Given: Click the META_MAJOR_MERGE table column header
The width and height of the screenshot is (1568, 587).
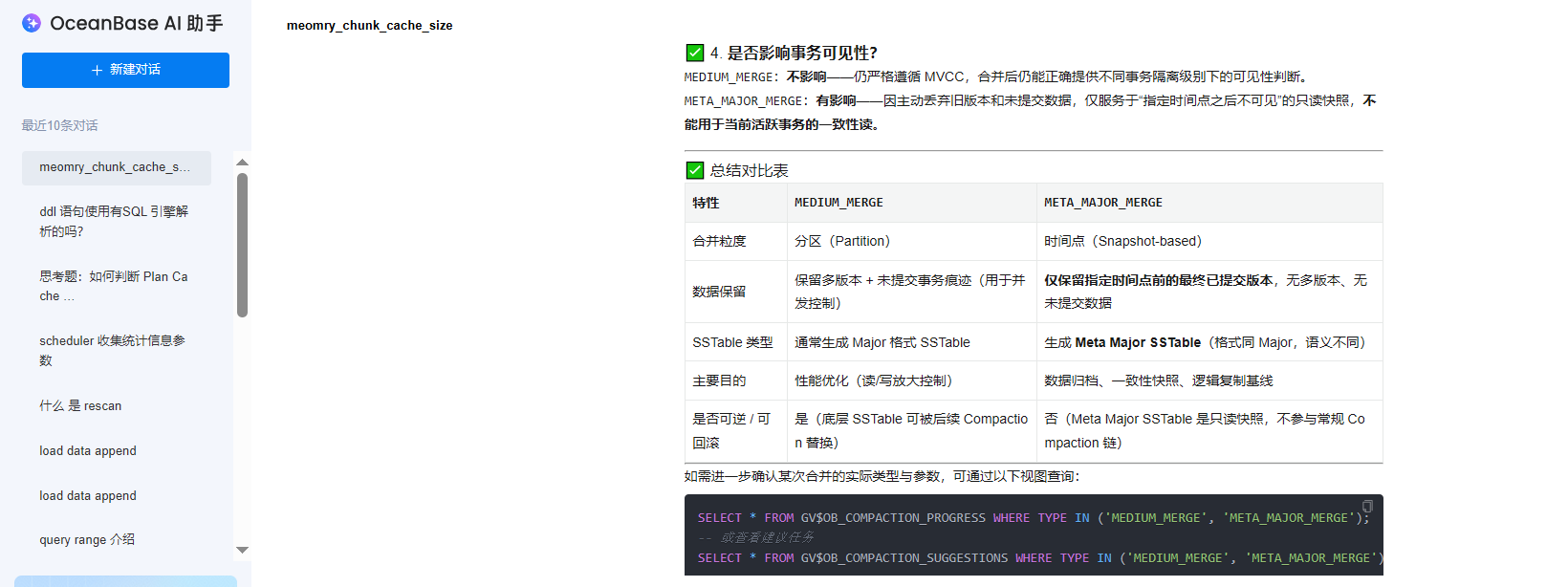Looking at the screenshot, I should pyautogui.click(x=1102, y=203).
